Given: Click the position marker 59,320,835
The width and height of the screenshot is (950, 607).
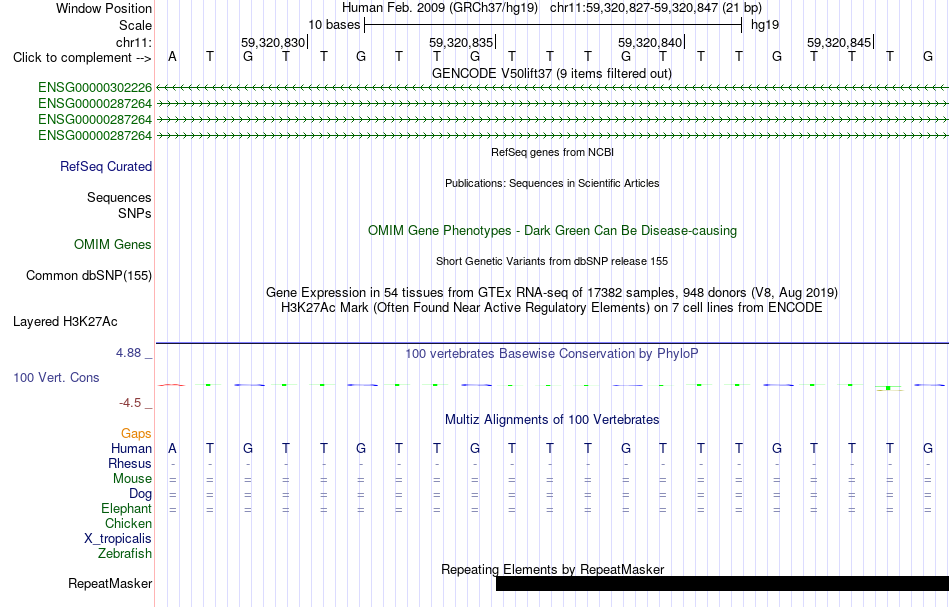Looking at the screenshot, I should click(461, 42).
